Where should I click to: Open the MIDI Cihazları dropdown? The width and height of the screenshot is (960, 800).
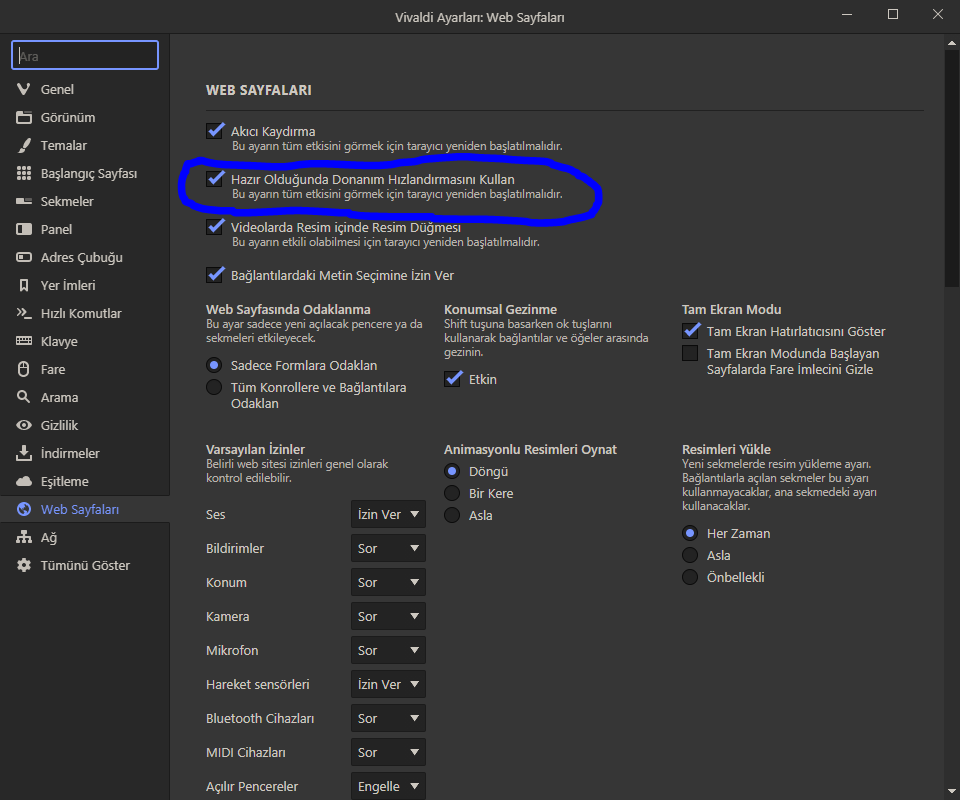(x=388, y=752)
